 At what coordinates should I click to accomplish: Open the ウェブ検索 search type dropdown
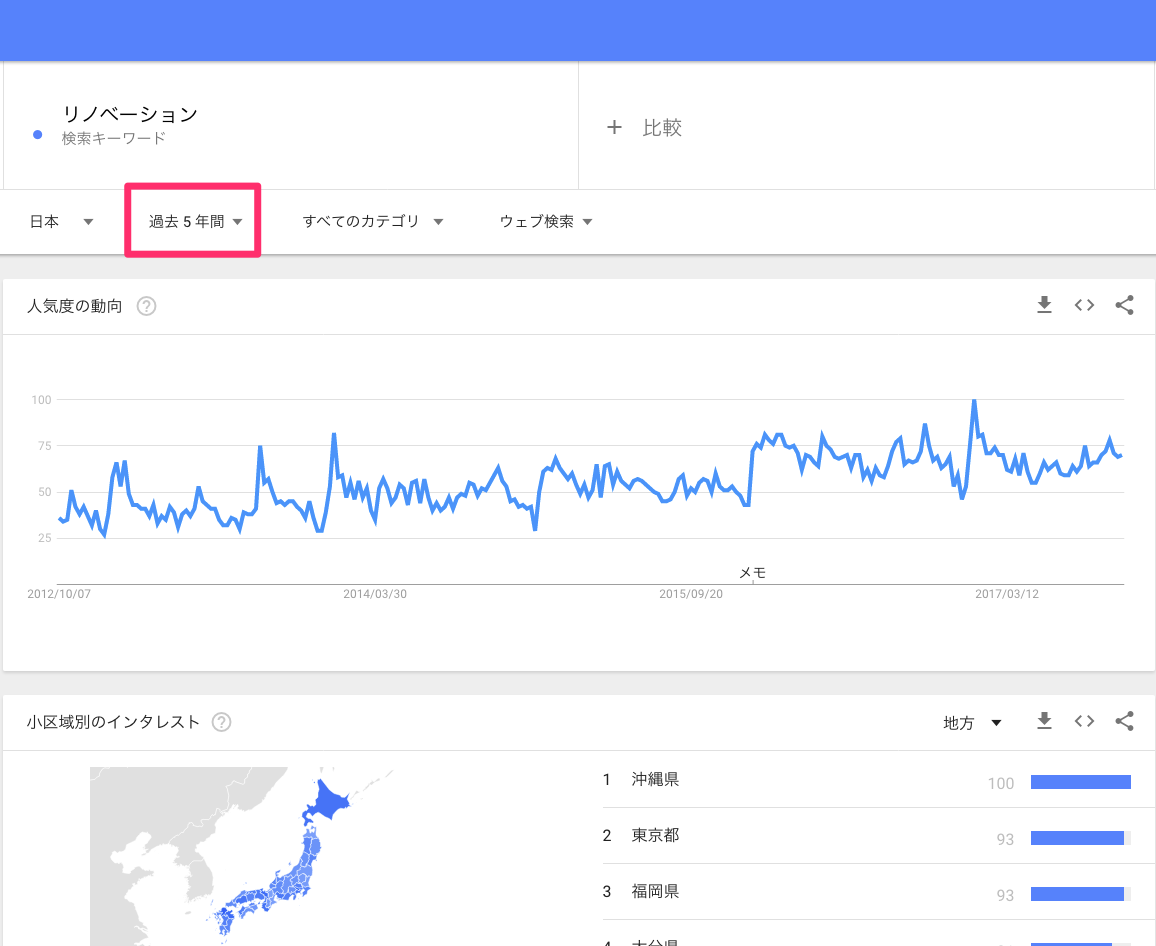click(x=546, y=222)
